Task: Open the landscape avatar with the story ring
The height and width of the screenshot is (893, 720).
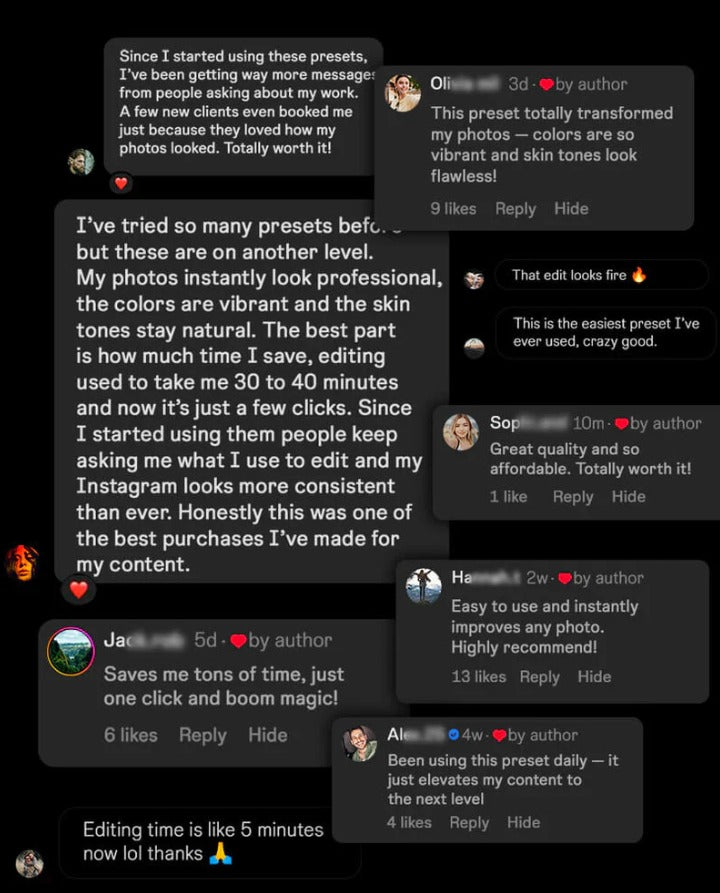Action: pos(71,651)
